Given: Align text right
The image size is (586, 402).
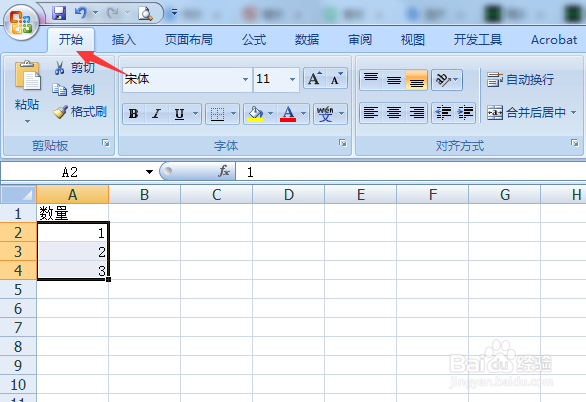Looking at the screenshot, I should tap(416, 112).
